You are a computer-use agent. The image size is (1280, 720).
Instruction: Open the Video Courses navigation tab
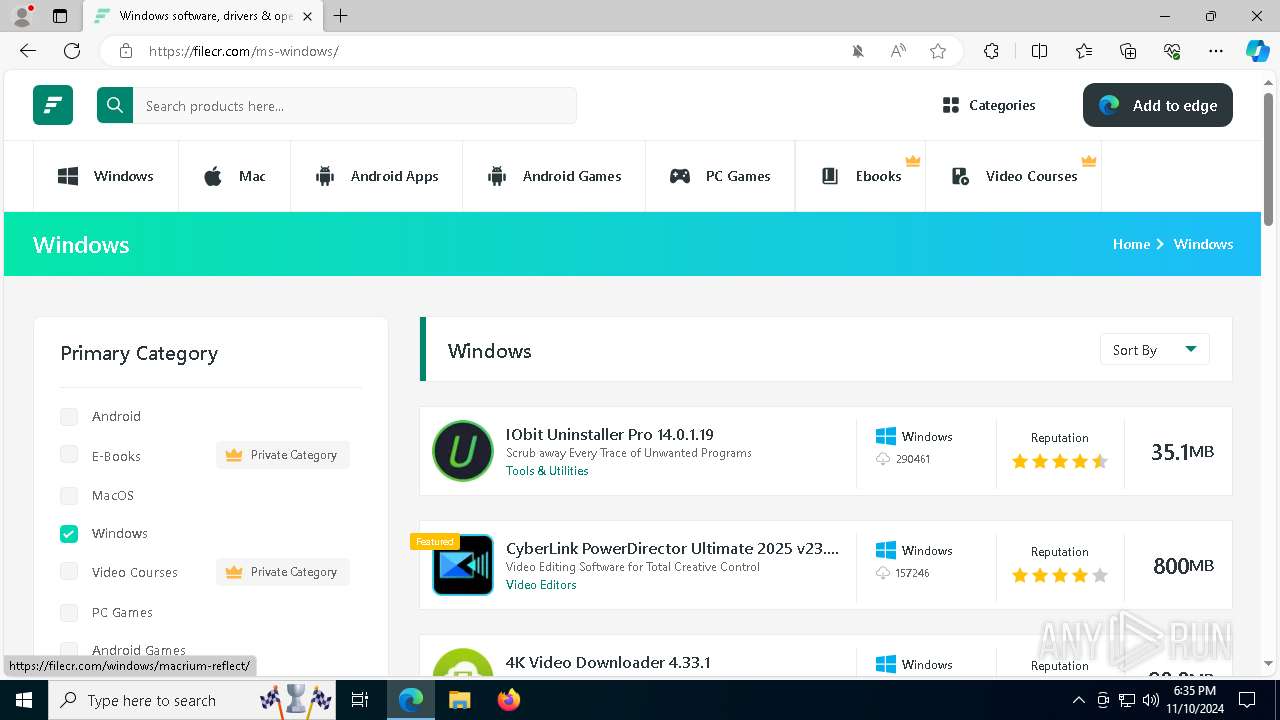click(x=1014, y=176)
